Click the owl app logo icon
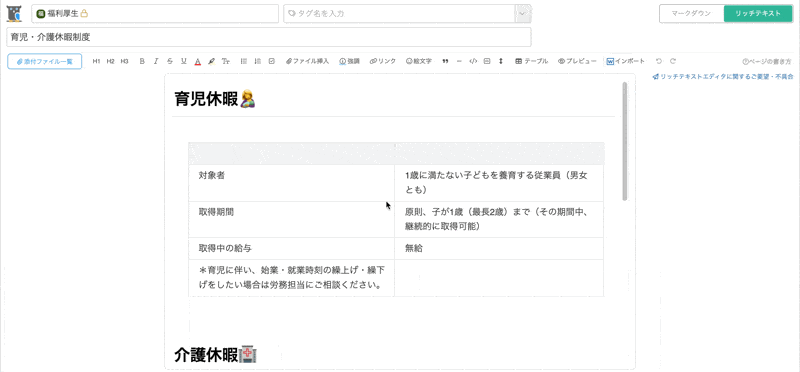Viewport: 800px width, 372px height. coord(14,14)
